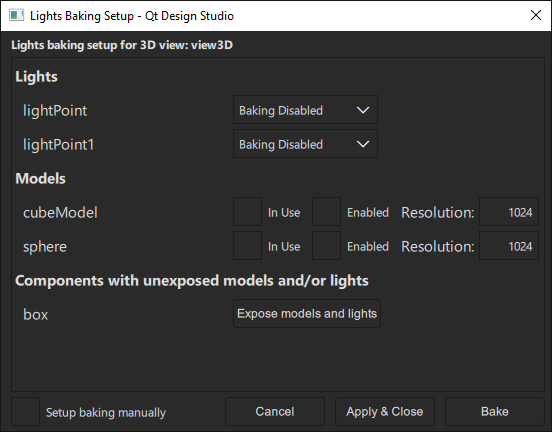Click the sphere model label

45,247
